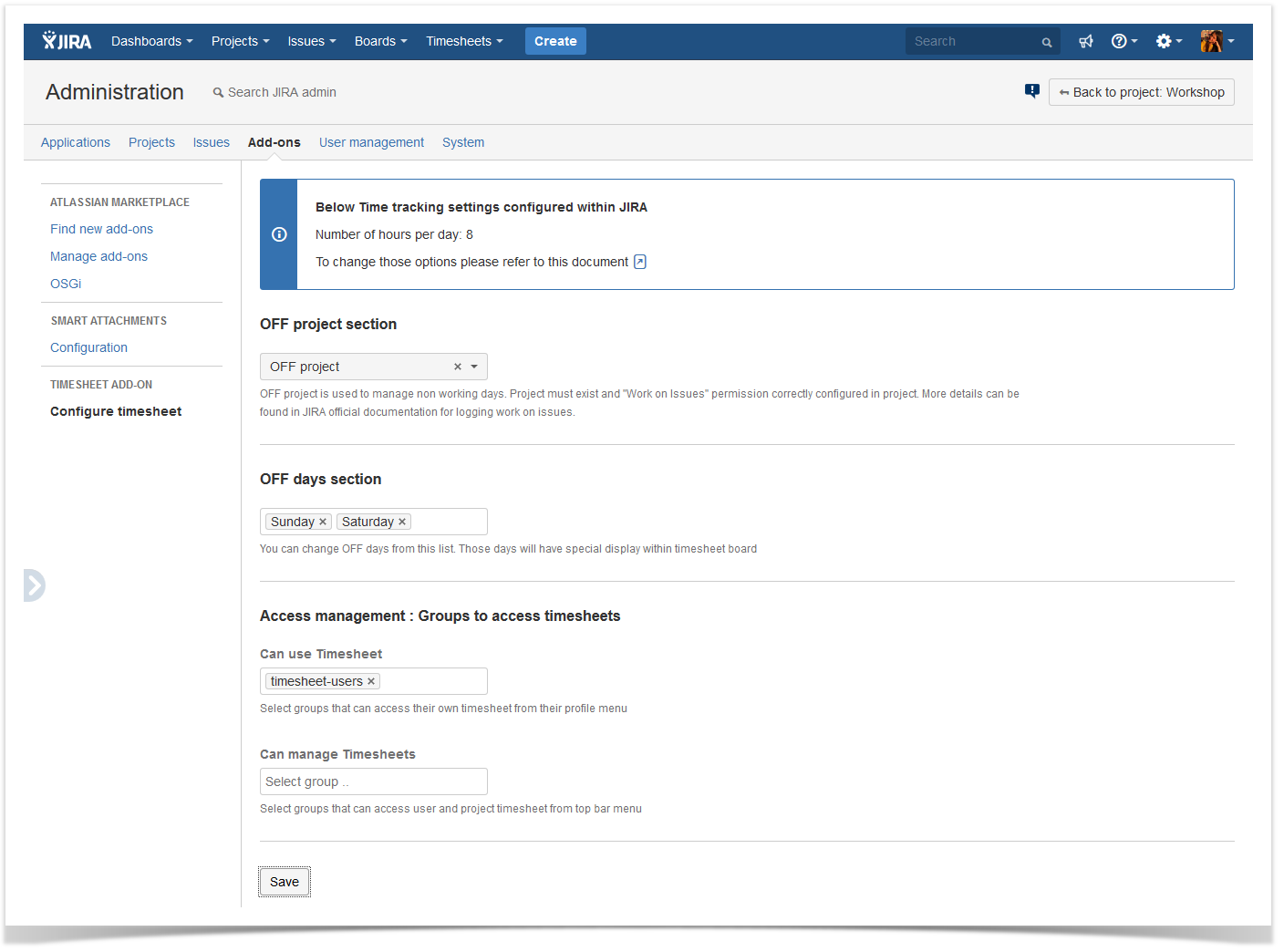Switch to the Issues admin tab
This screenshot has width=1284, height=952.
coord(212,142)
